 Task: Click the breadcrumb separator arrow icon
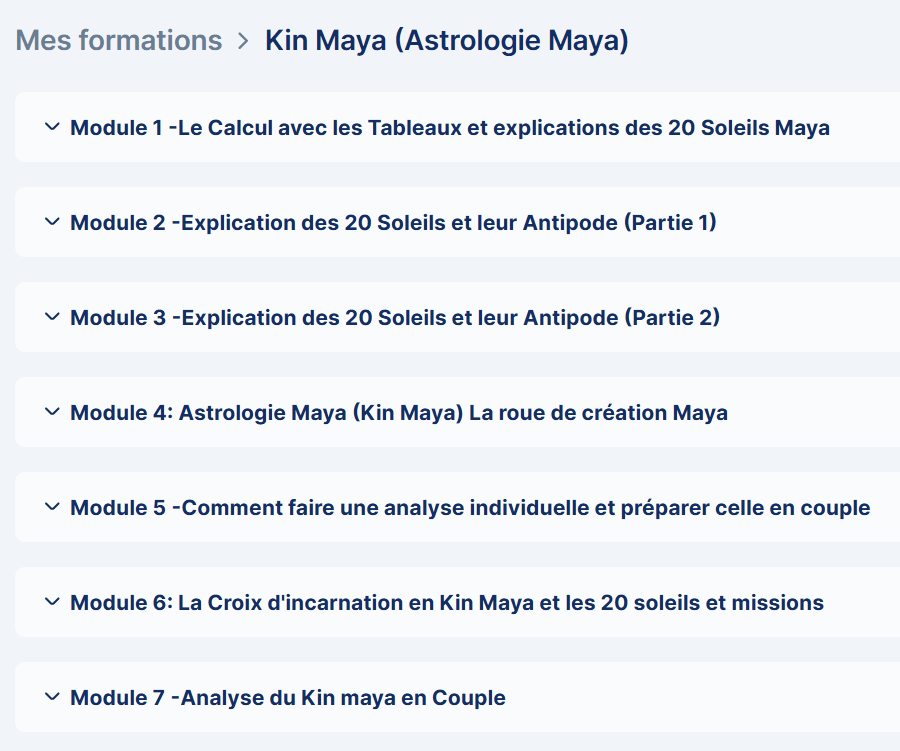click(243, 41)
